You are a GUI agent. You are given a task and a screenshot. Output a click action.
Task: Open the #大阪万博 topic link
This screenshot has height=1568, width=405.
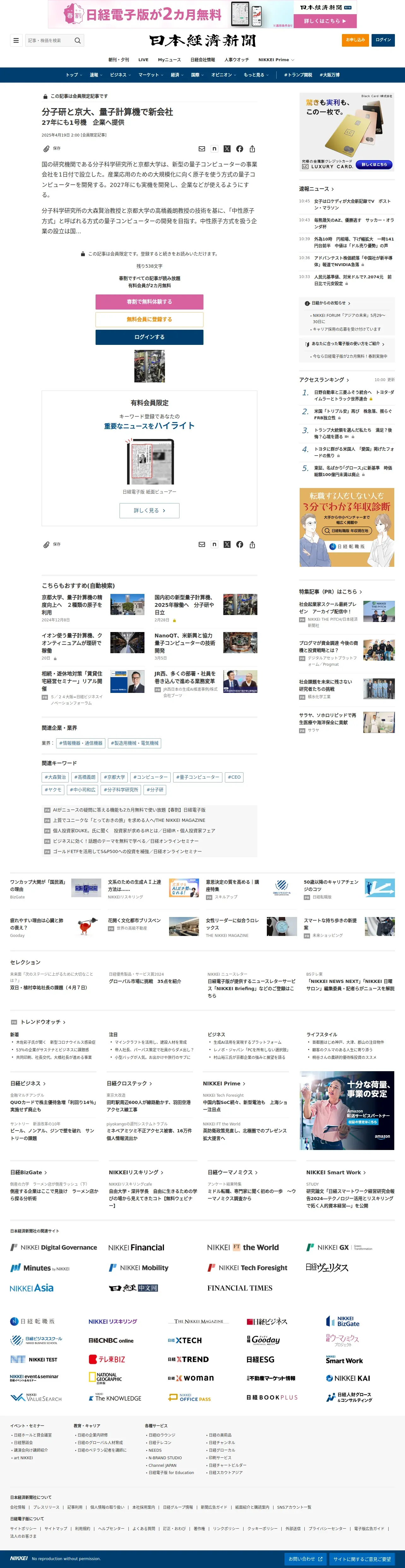point(330,75)
